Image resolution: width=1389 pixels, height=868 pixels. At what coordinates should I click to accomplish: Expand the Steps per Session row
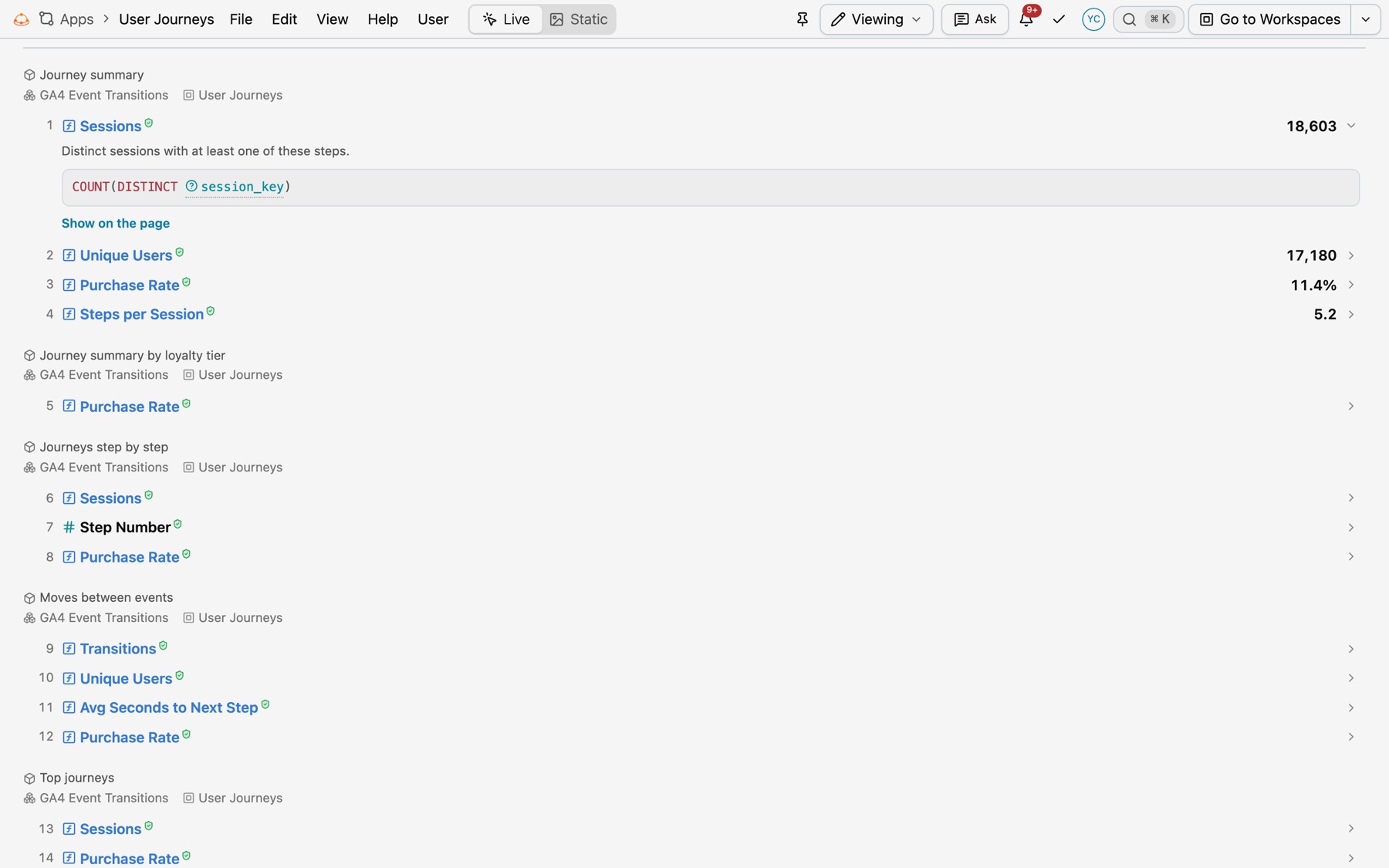point(1351,314)
